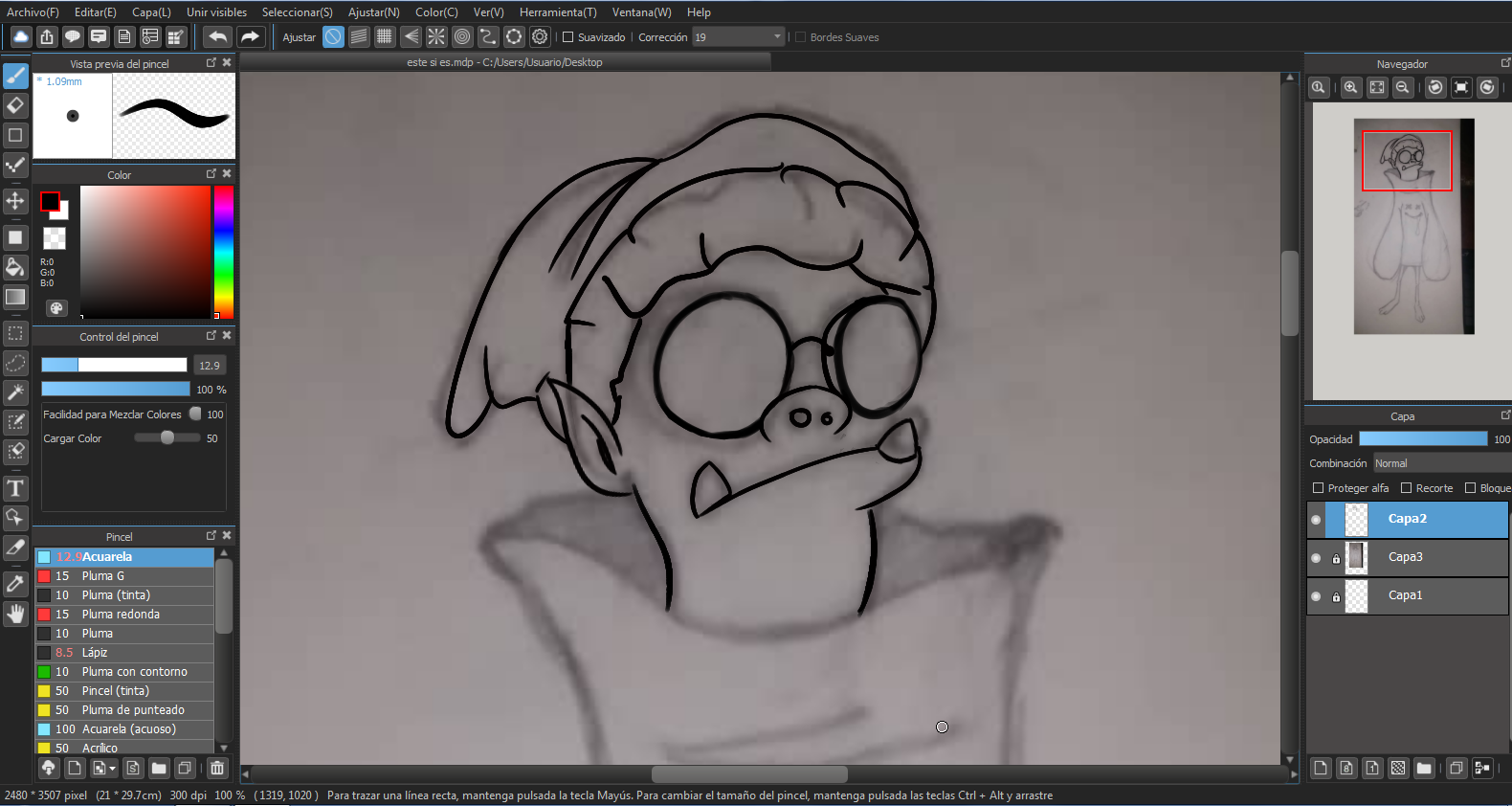This screenshot has width=1512, height=806.
Task: Open snap settings gear icon
Action: (x=540, y=36)
